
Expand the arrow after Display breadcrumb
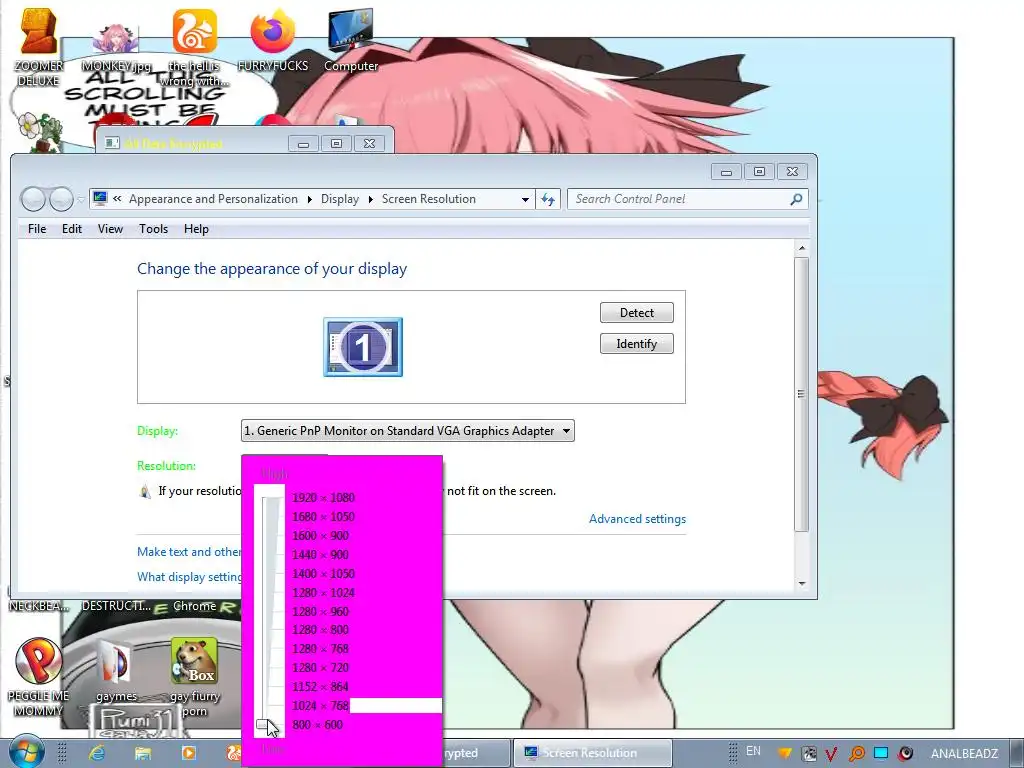coord(370,199)
